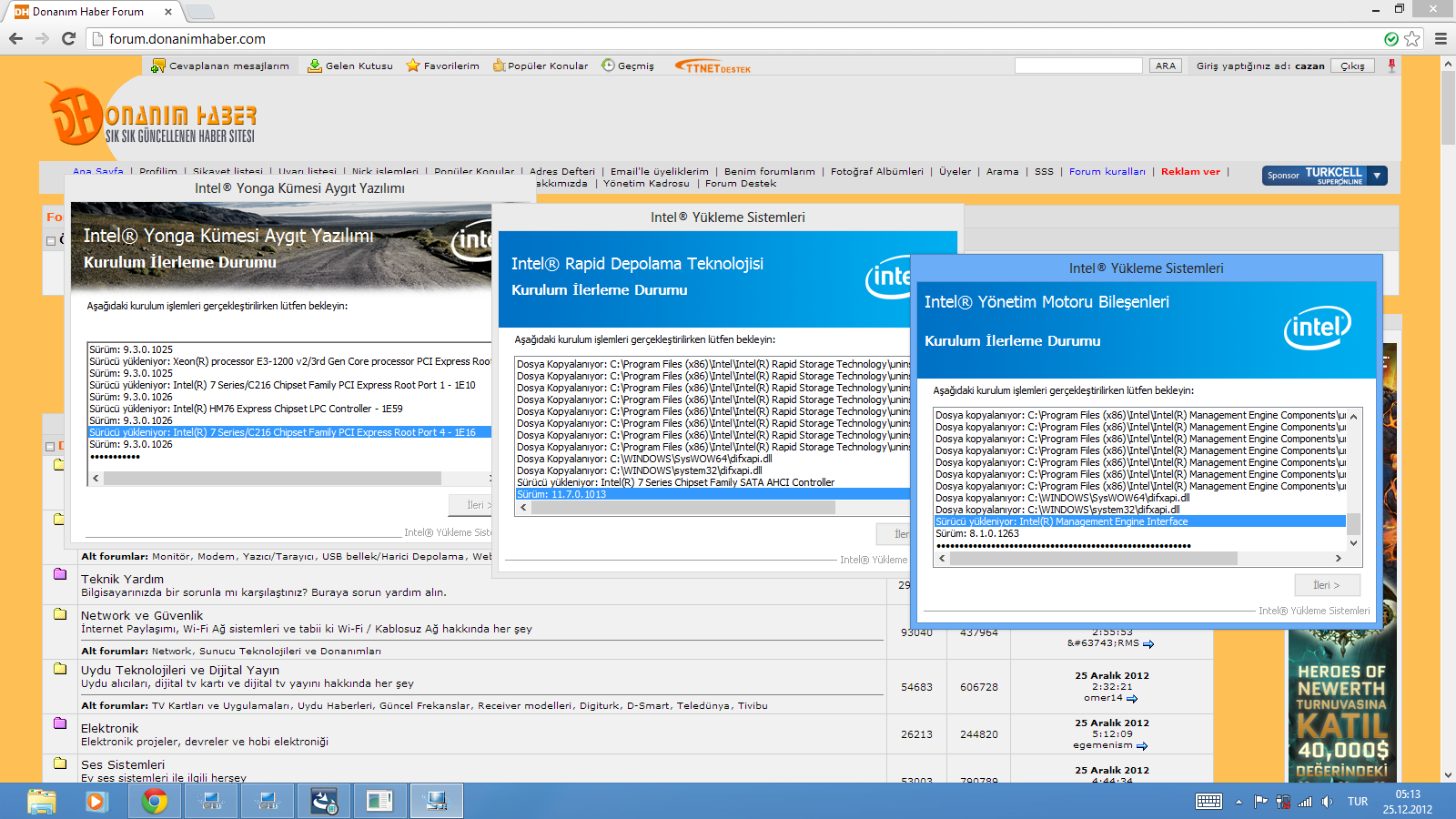Select highlighted Sürüm: 11.7.0.1013 row

(713, 494)
